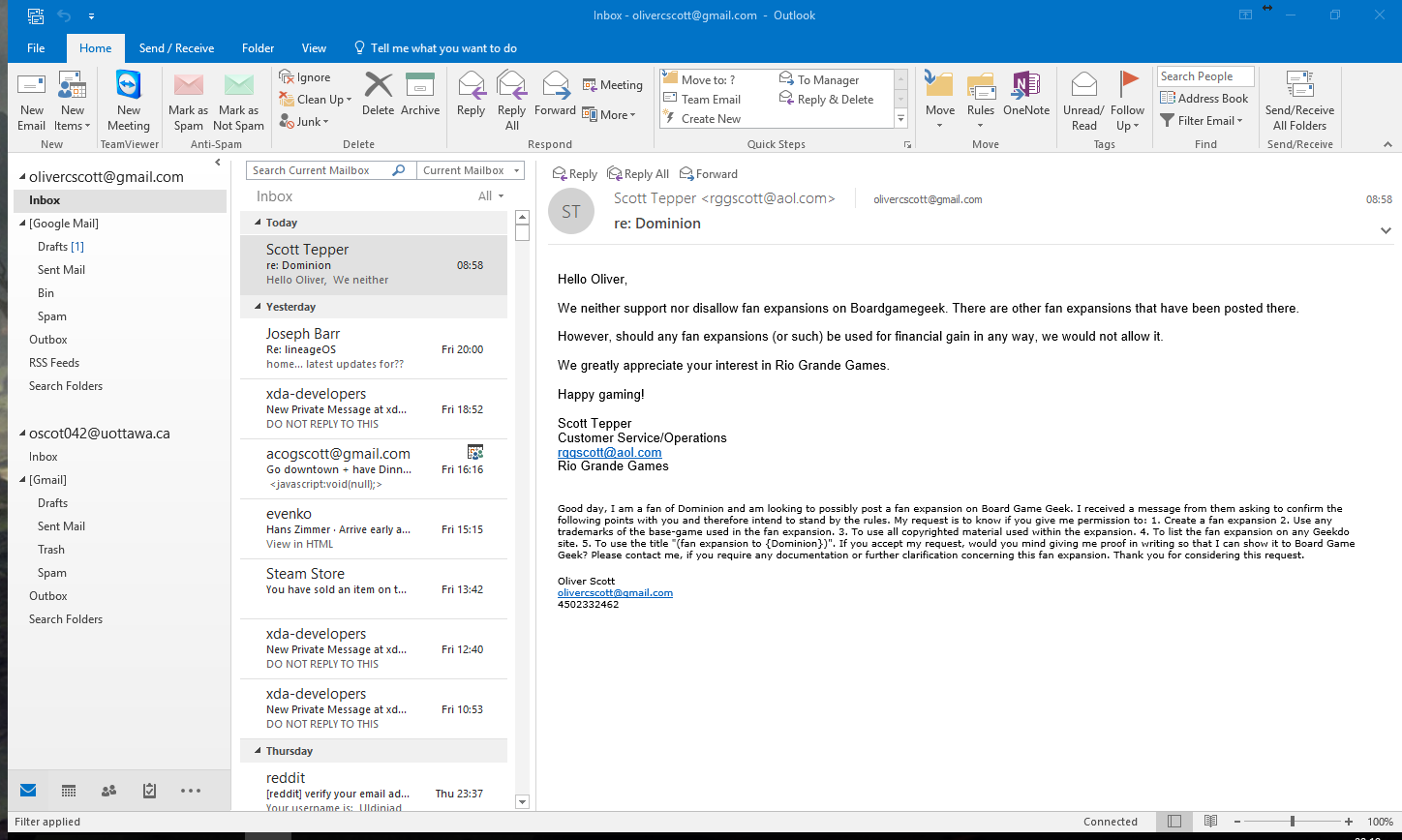Click the rggscott@aol.com link in the signature
The image size is (1402, 840).
click(610, 452)
